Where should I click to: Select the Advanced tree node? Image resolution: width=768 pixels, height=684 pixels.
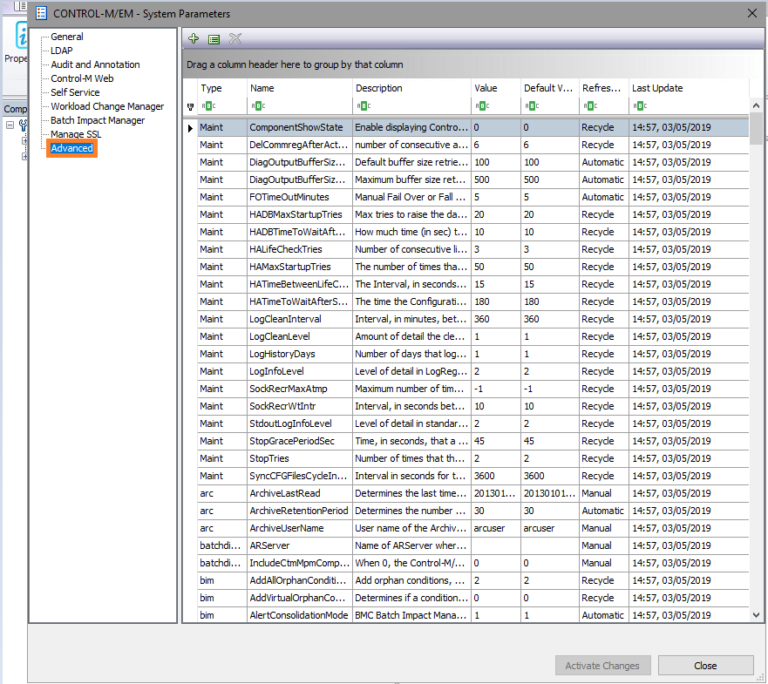coord(72,148)
